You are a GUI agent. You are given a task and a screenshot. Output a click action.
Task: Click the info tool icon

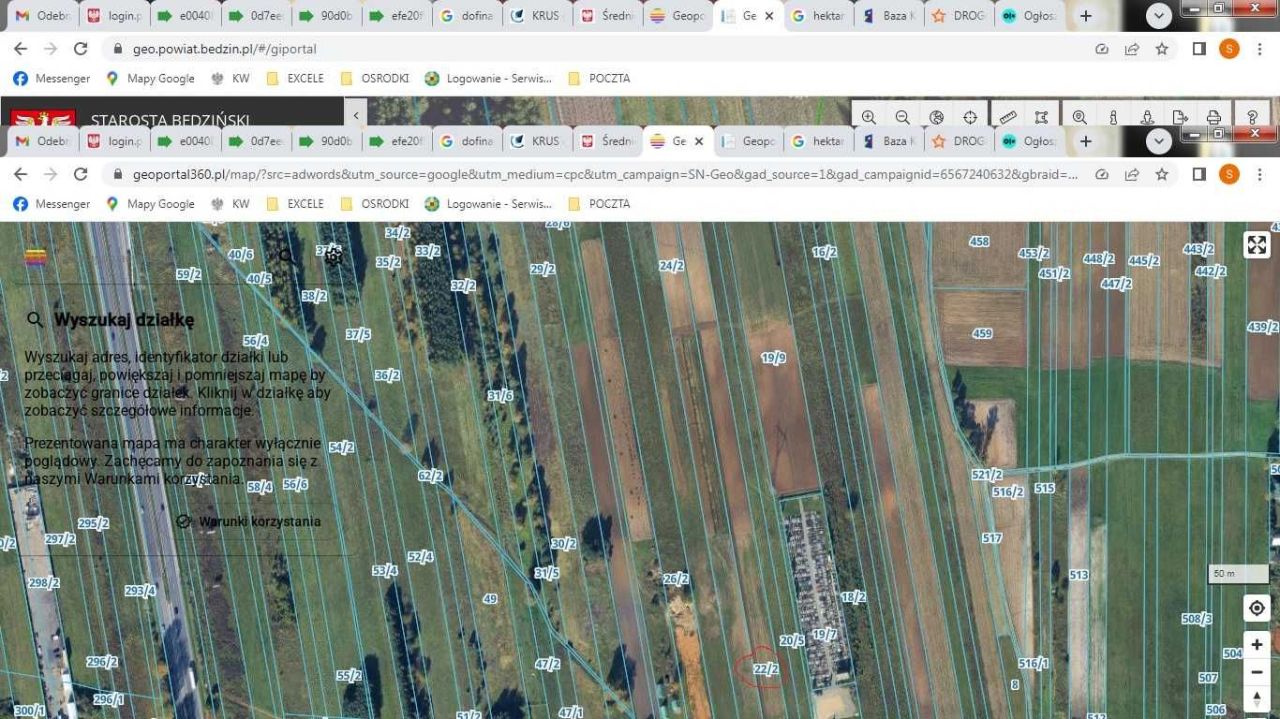(1113, 117)
